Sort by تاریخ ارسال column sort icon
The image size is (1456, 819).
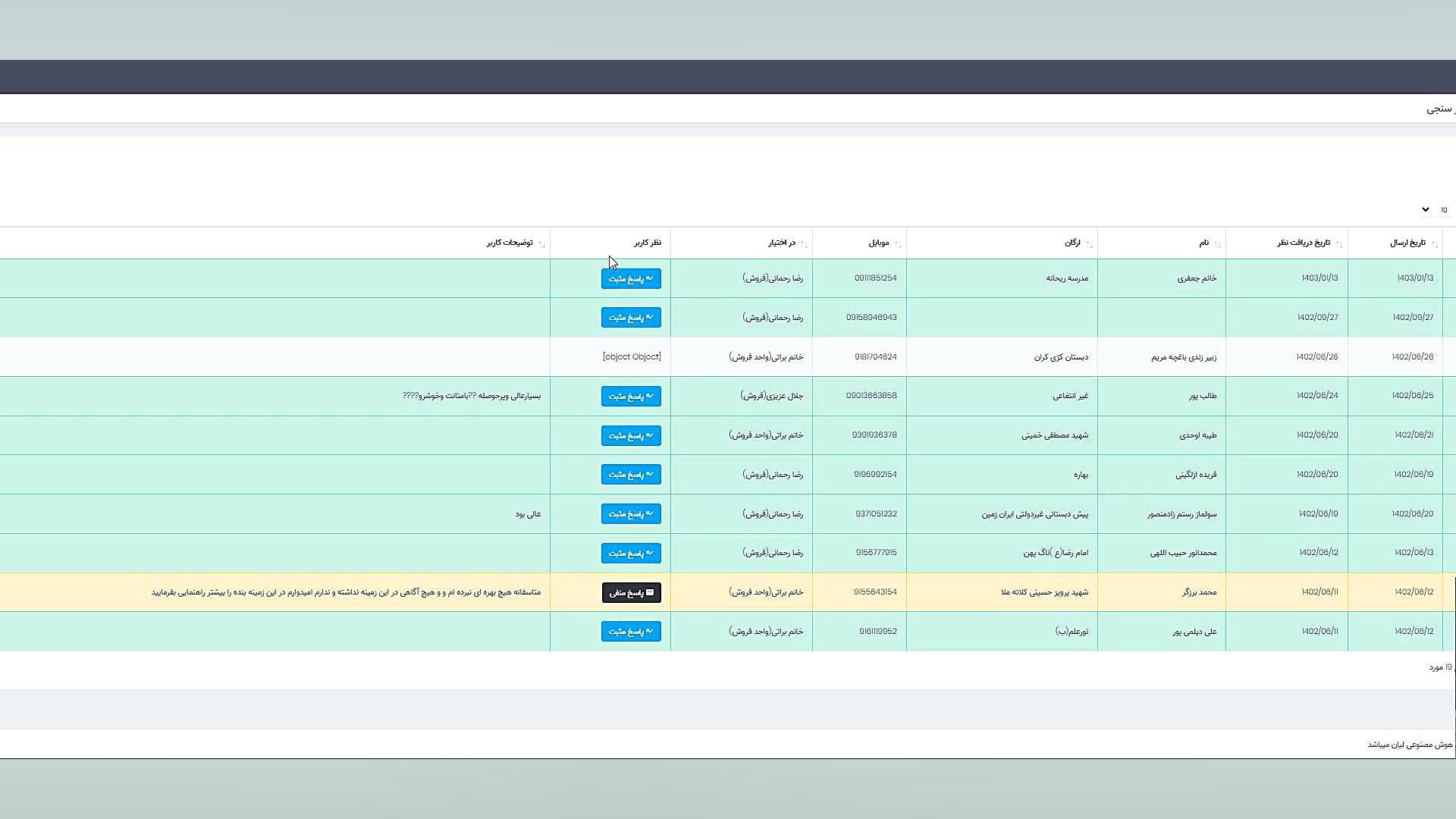[x=1434, y=243]
